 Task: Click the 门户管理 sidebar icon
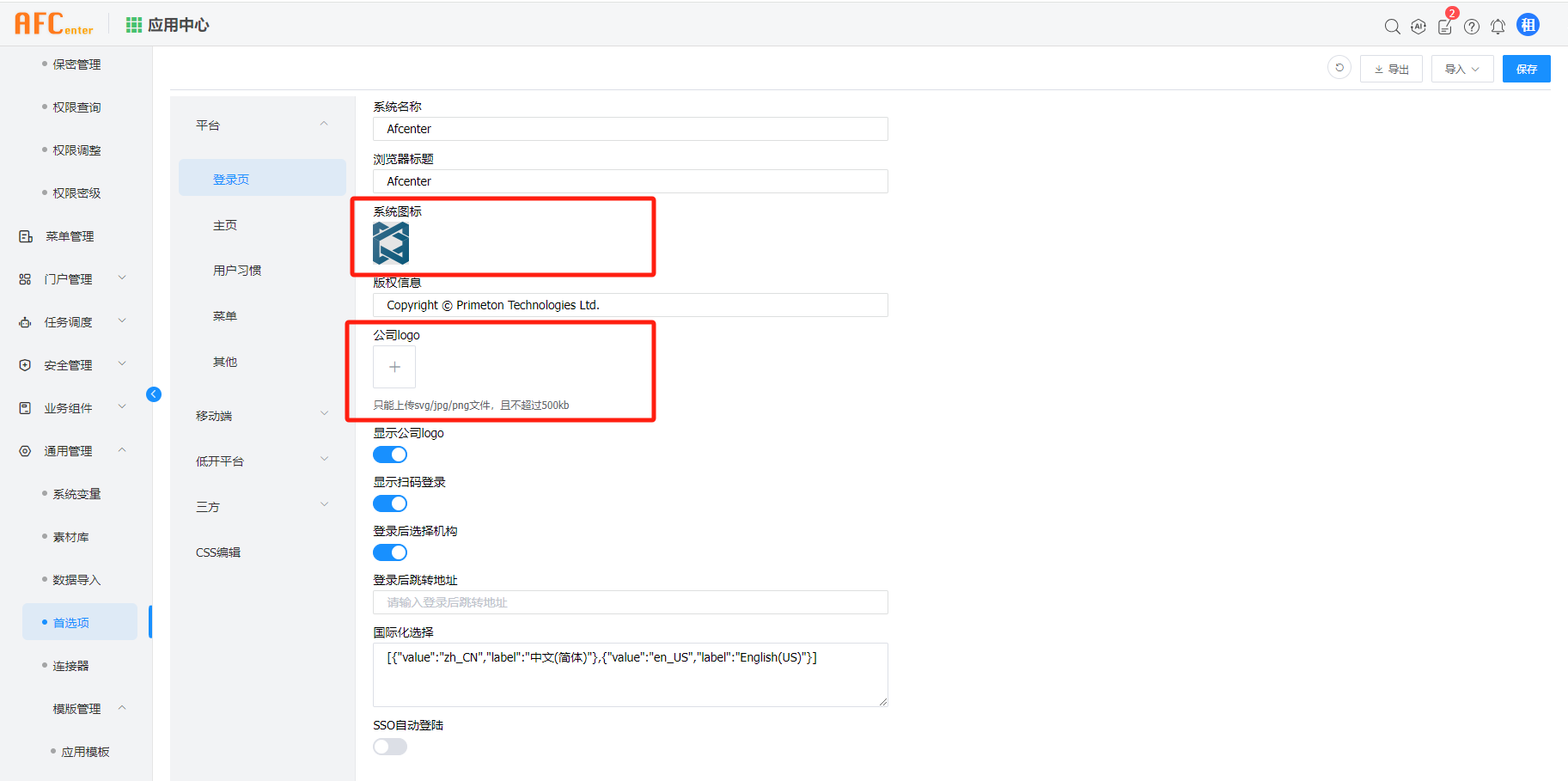tap(25, 279)
